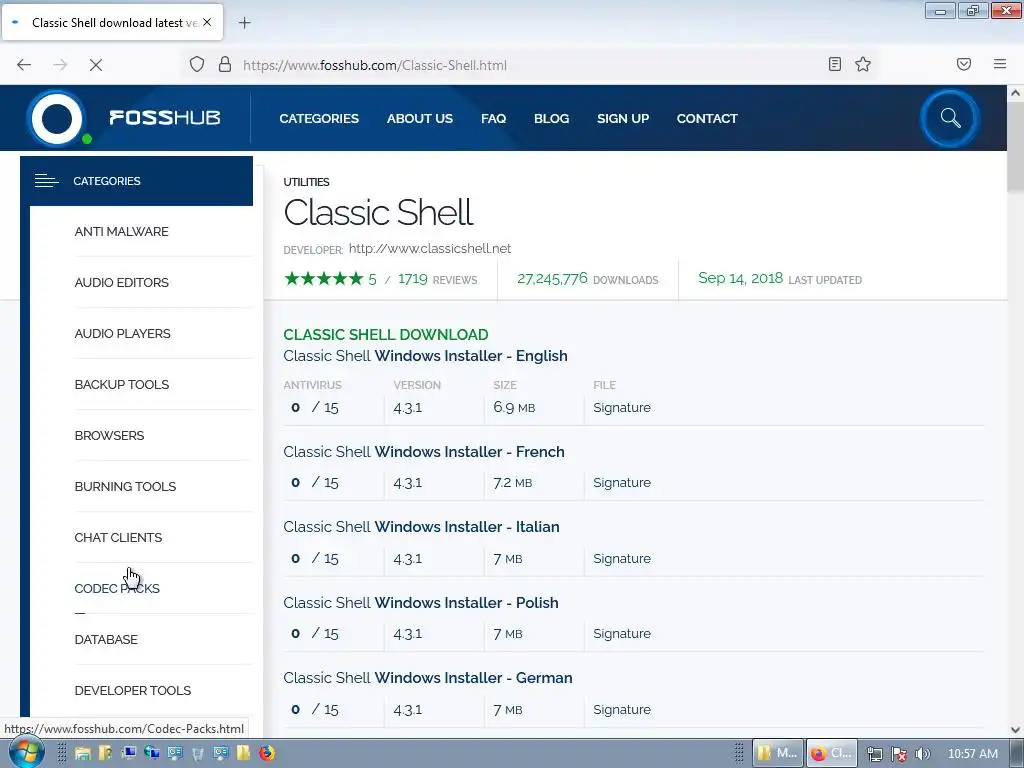Select Anti Malware category
The height and width of the screenshot is (768, 1024).
point(121,232)
